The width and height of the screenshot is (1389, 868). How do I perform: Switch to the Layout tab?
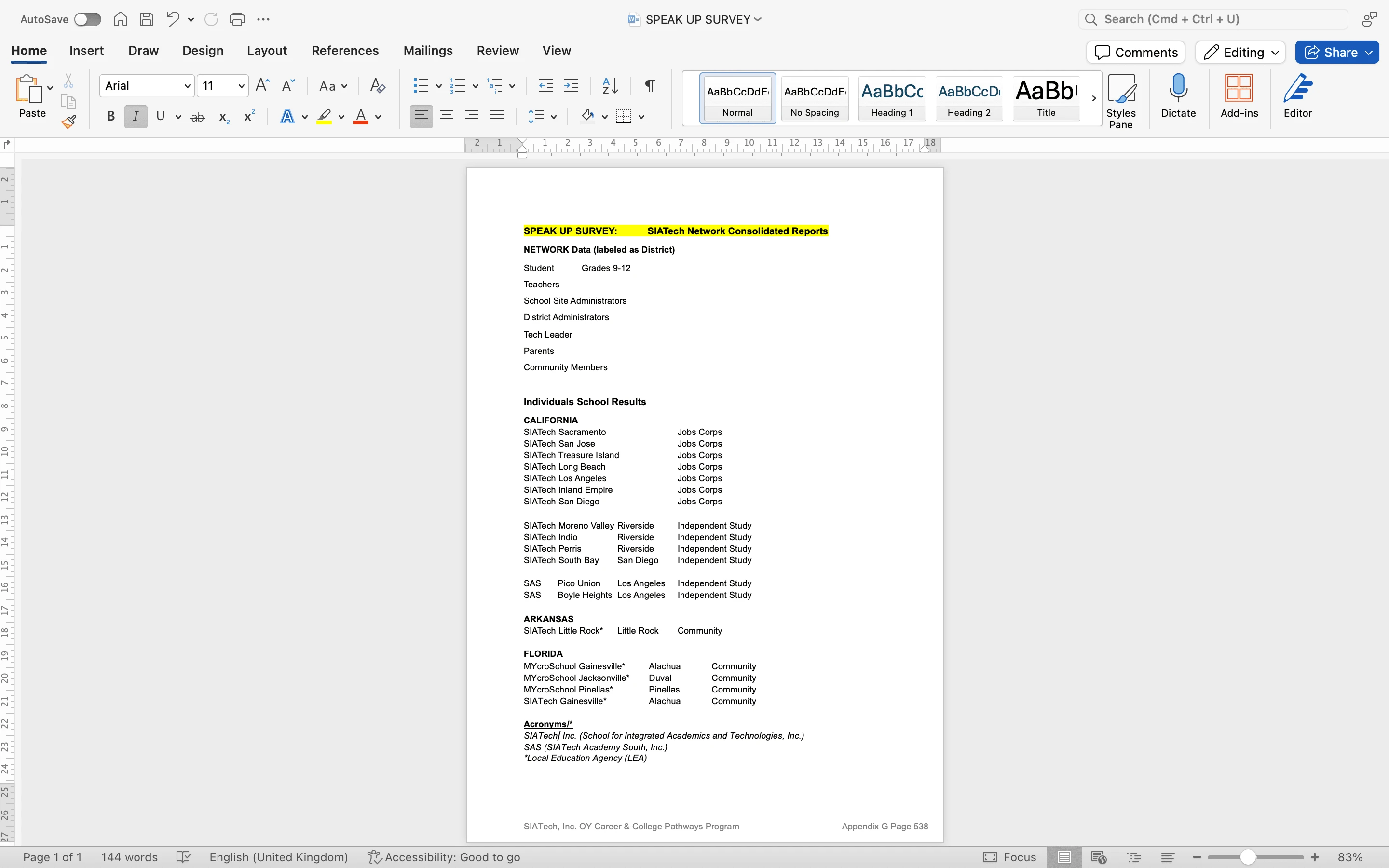267,51
